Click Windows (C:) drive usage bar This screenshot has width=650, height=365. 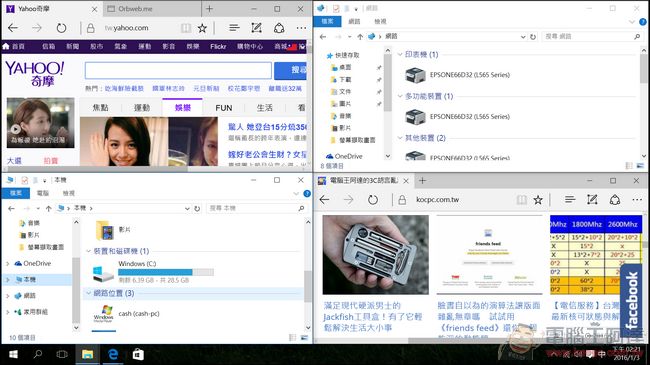click(x=166, y=272)
